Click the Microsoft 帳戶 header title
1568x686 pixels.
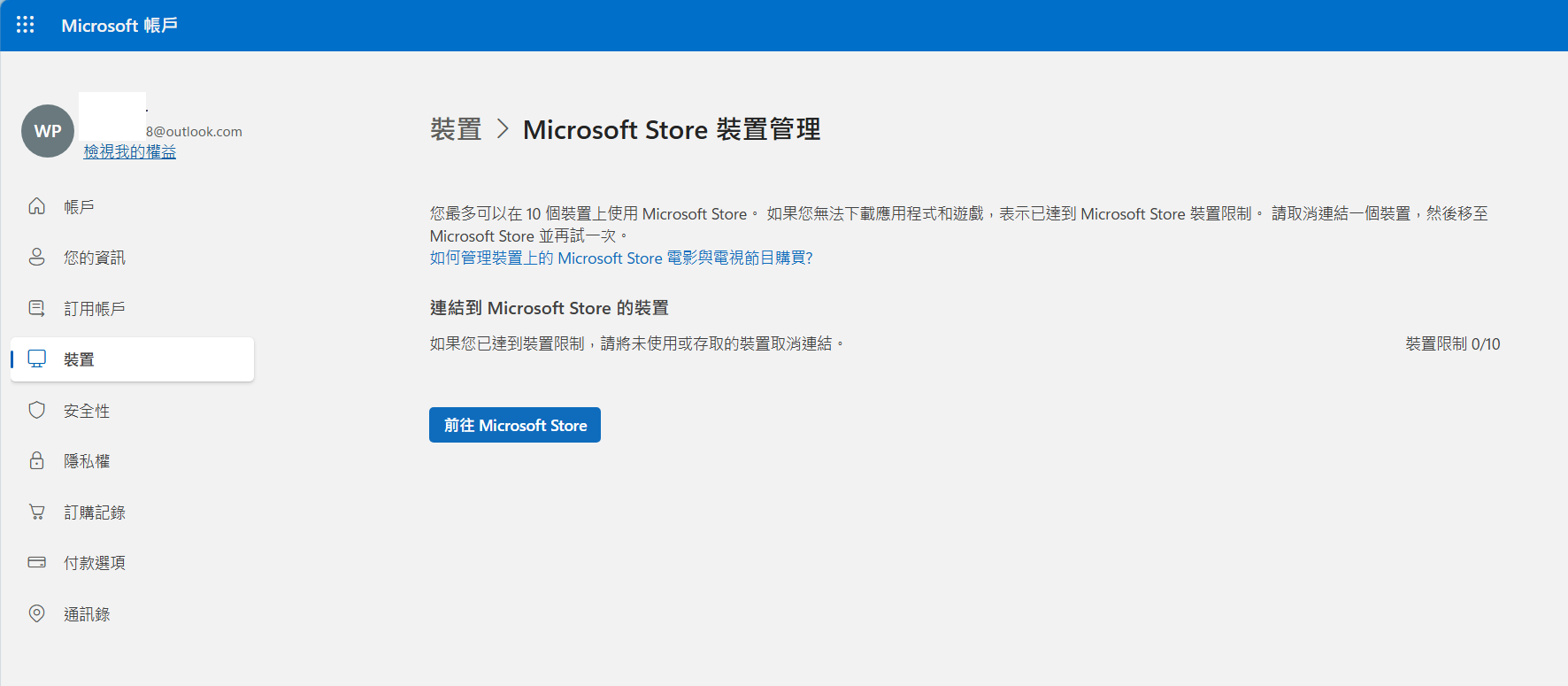pyautogui.click(x=119, y=26)
